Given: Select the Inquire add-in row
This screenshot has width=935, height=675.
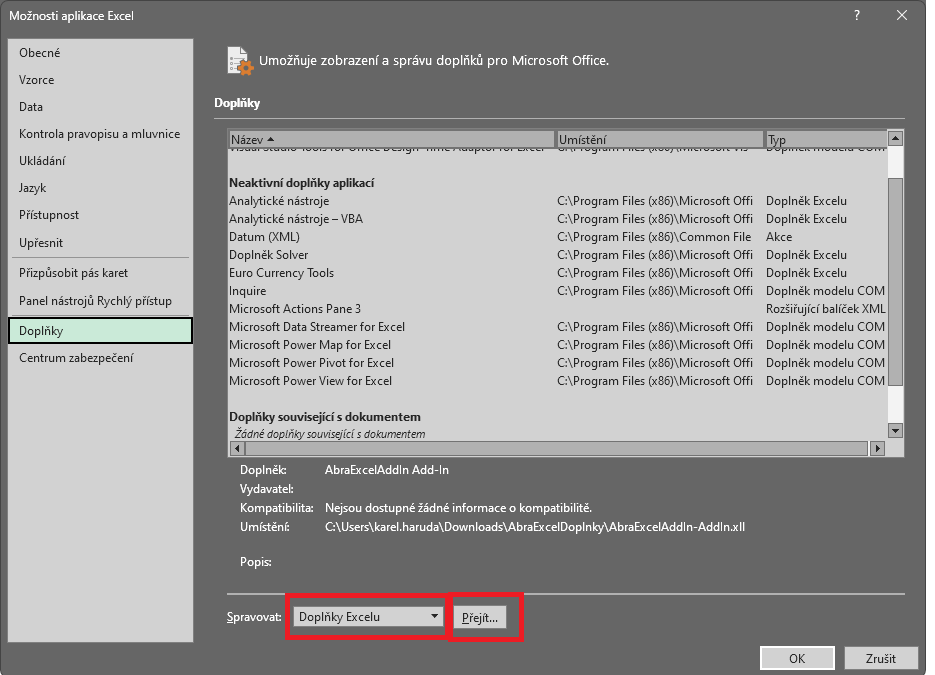Looking at the screenshot, I should 557,291.
